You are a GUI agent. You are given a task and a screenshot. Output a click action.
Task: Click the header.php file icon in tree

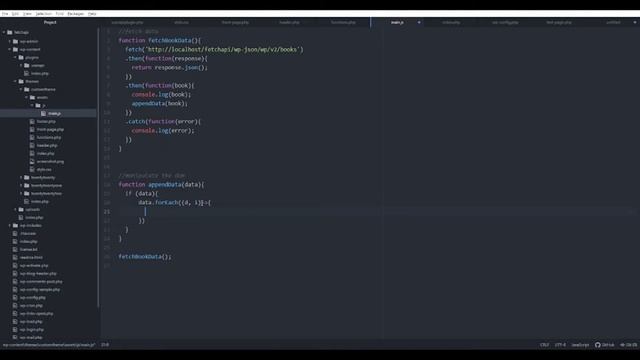point(32,145)
